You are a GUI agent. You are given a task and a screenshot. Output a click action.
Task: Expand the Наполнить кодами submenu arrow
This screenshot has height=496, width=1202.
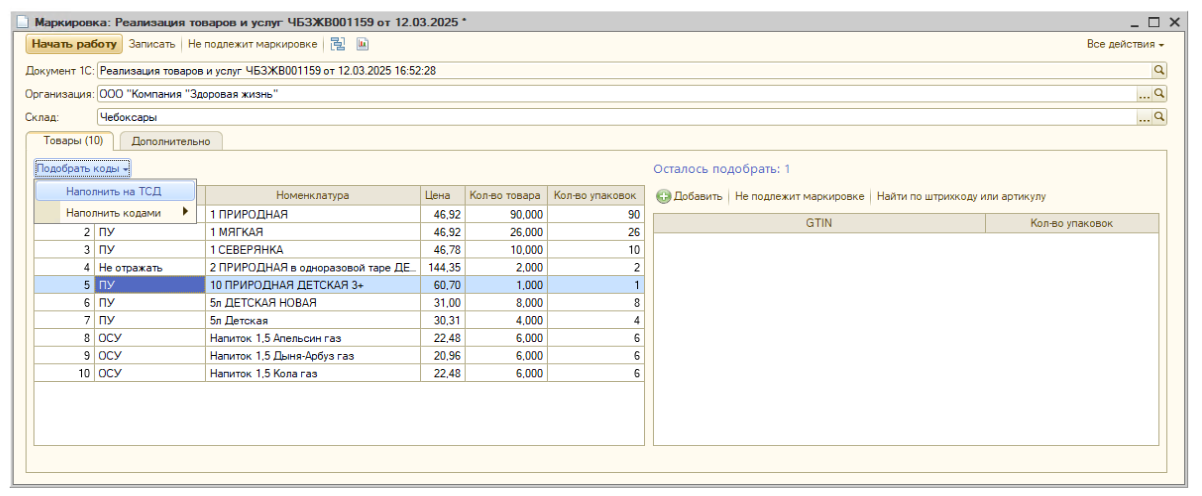[185, 212]
